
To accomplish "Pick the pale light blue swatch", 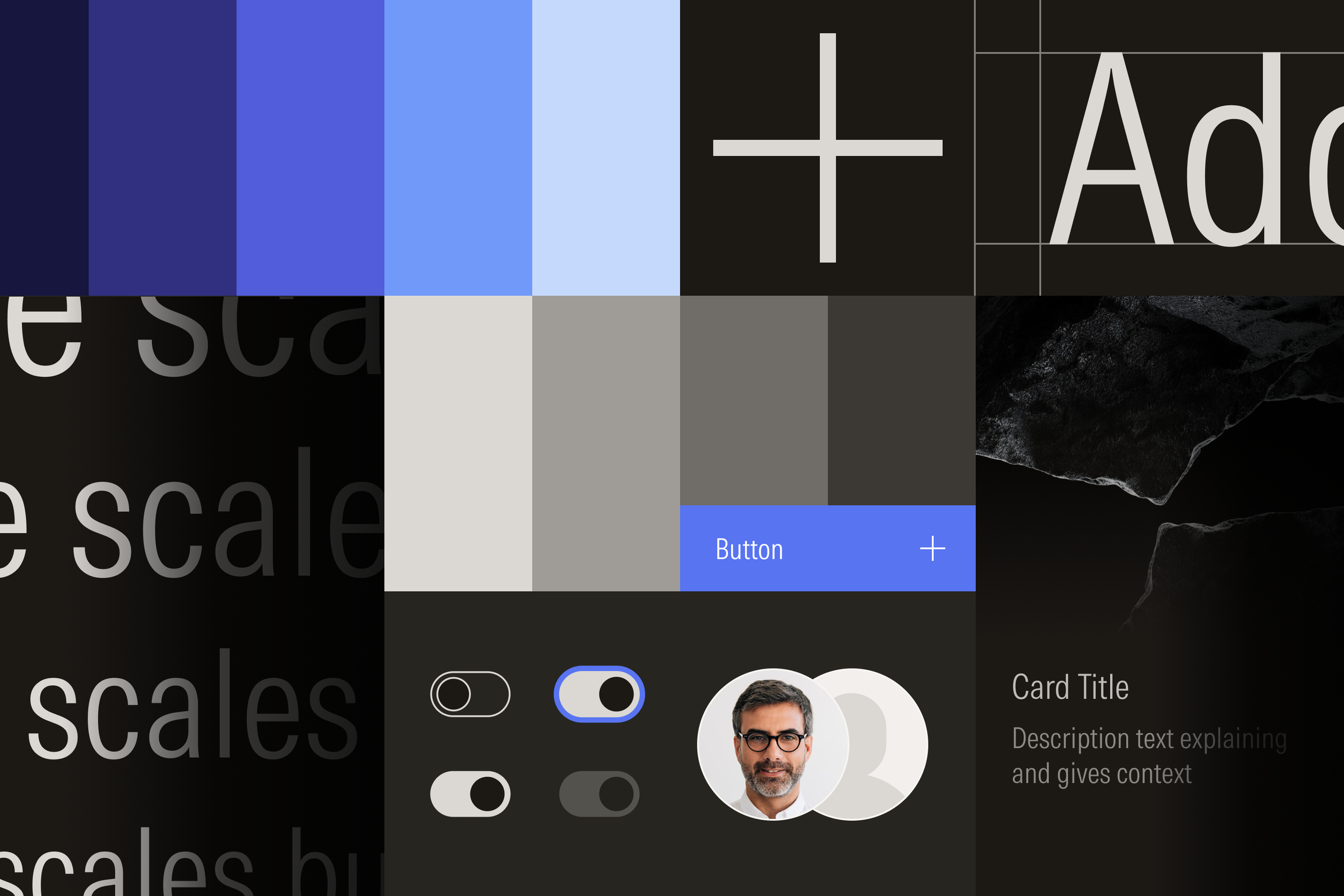I will click(x=606, y=147).
